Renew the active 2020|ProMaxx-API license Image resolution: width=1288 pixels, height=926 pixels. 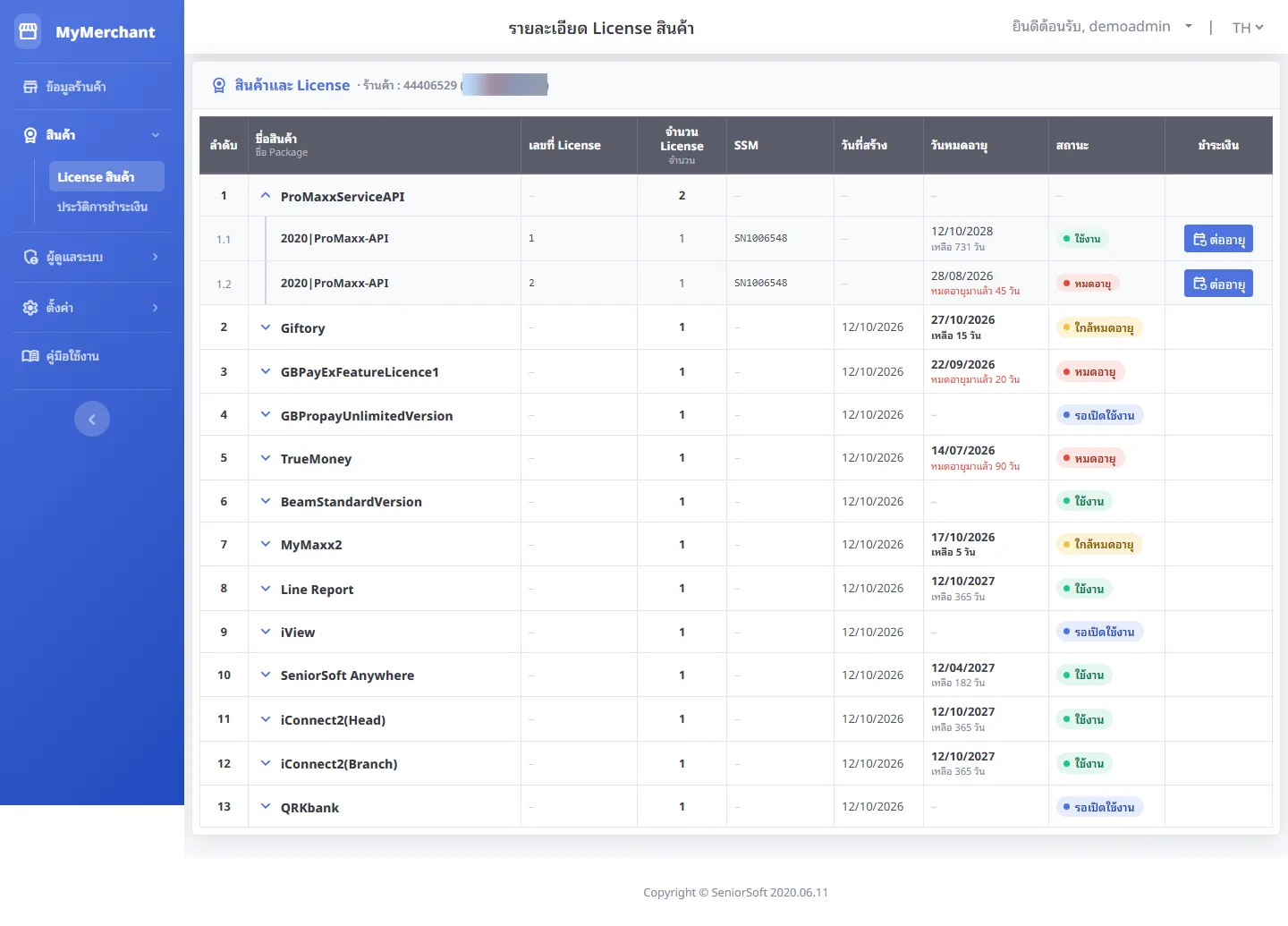click(1218, 239)
